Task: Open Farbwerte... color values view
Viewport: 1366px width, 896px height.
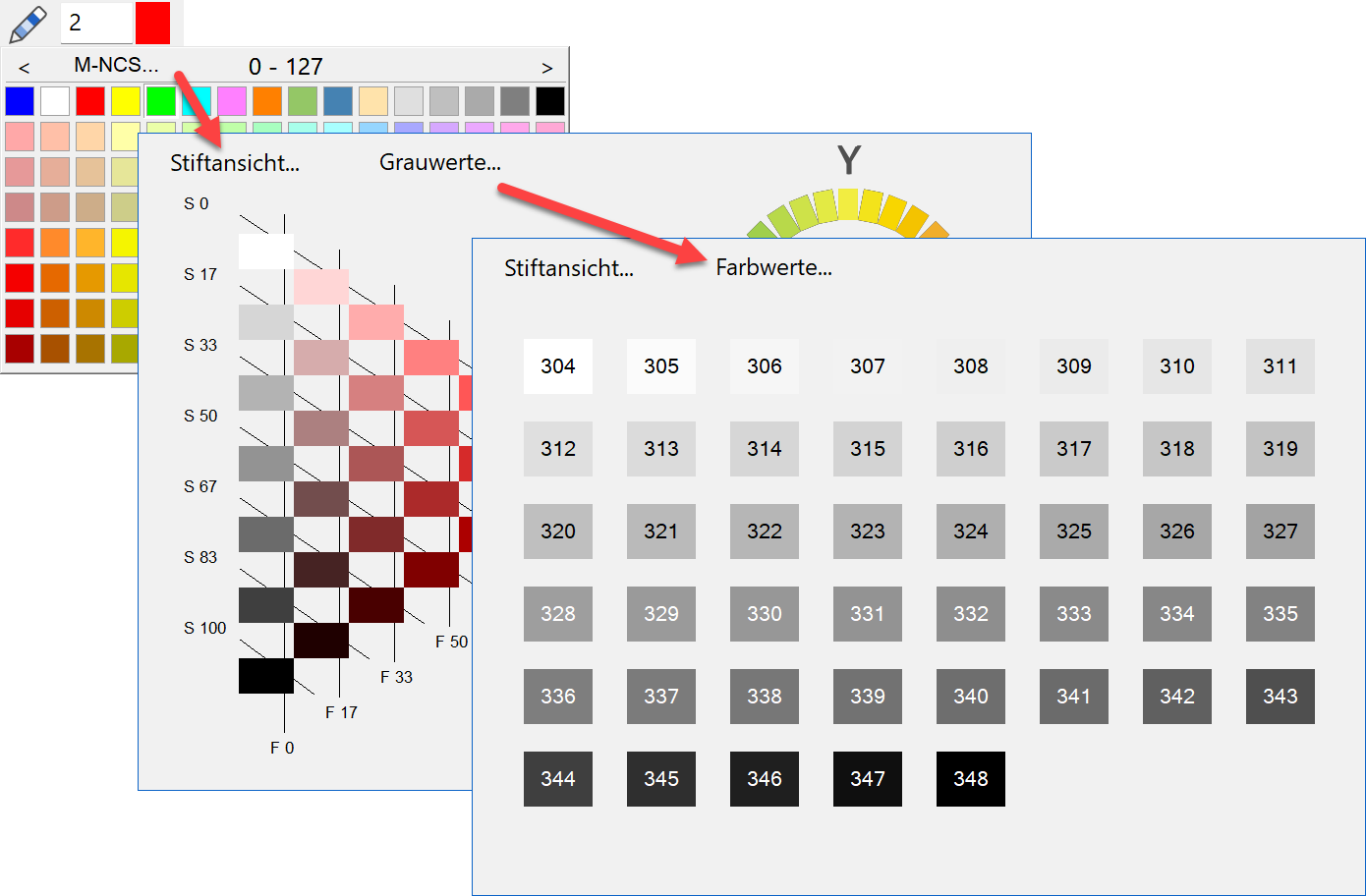Action: click(x=773, y=268)
